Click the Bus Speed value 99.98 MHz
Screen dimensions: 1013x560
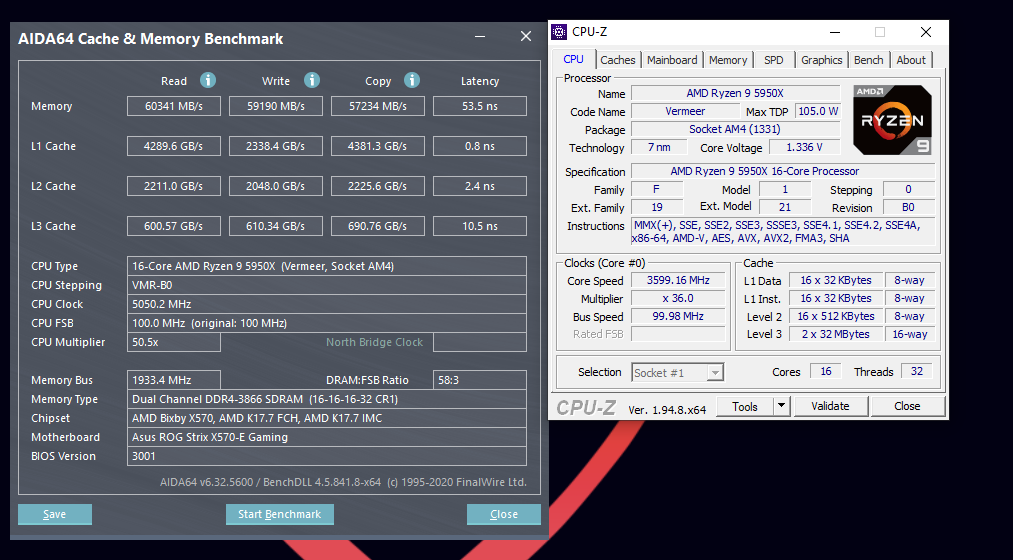tap(678, 316)
